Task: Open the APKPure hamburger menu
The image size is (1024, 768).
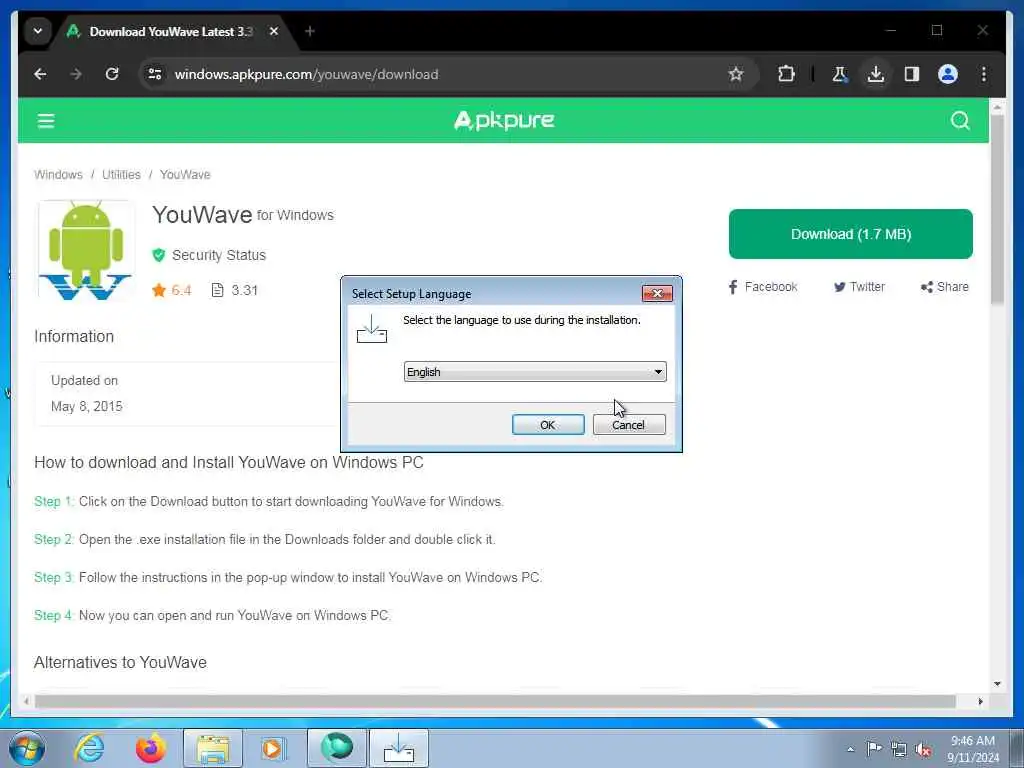Action: coord(46,121)
